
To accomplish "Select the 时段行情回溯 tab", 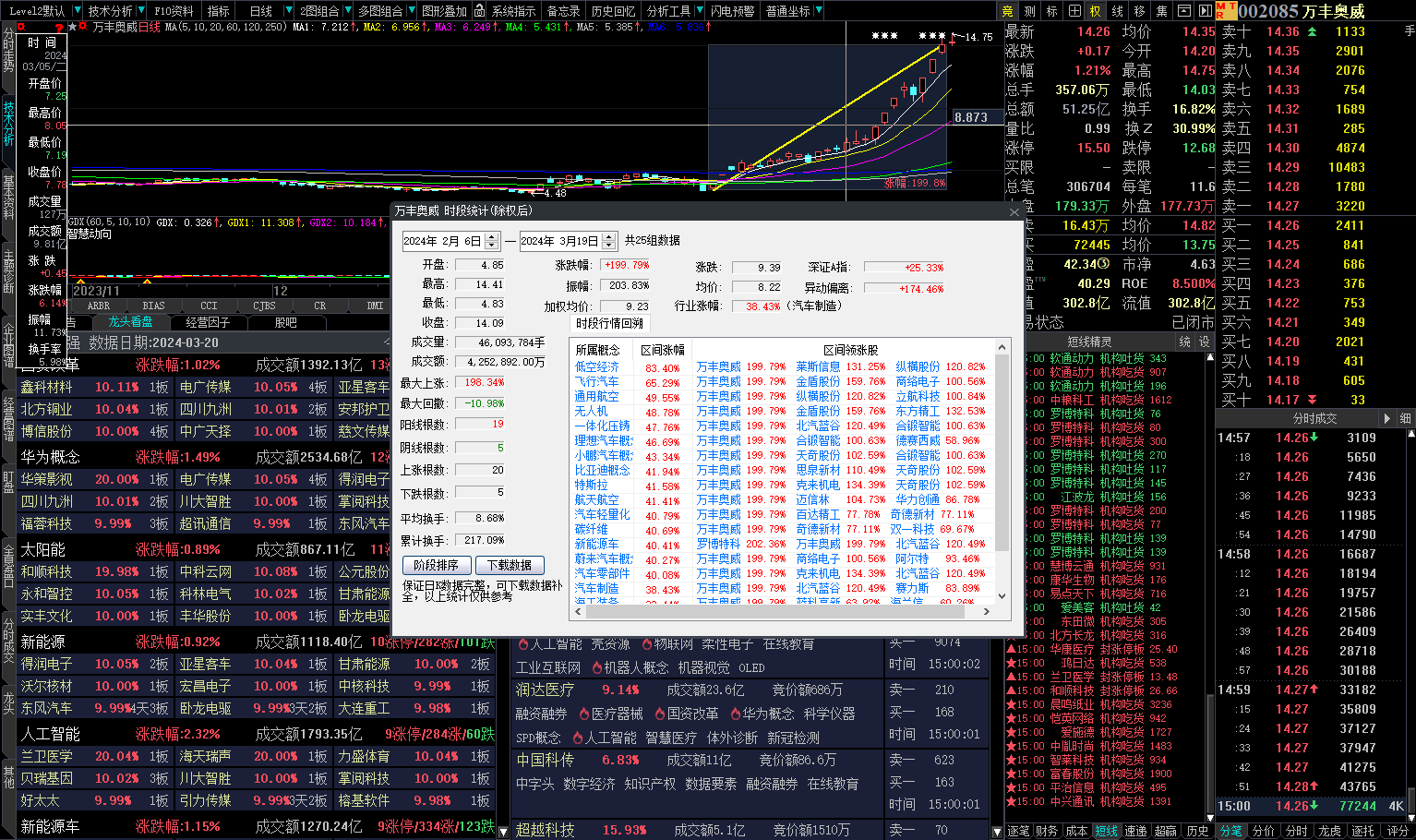I will tap(609, 323).
